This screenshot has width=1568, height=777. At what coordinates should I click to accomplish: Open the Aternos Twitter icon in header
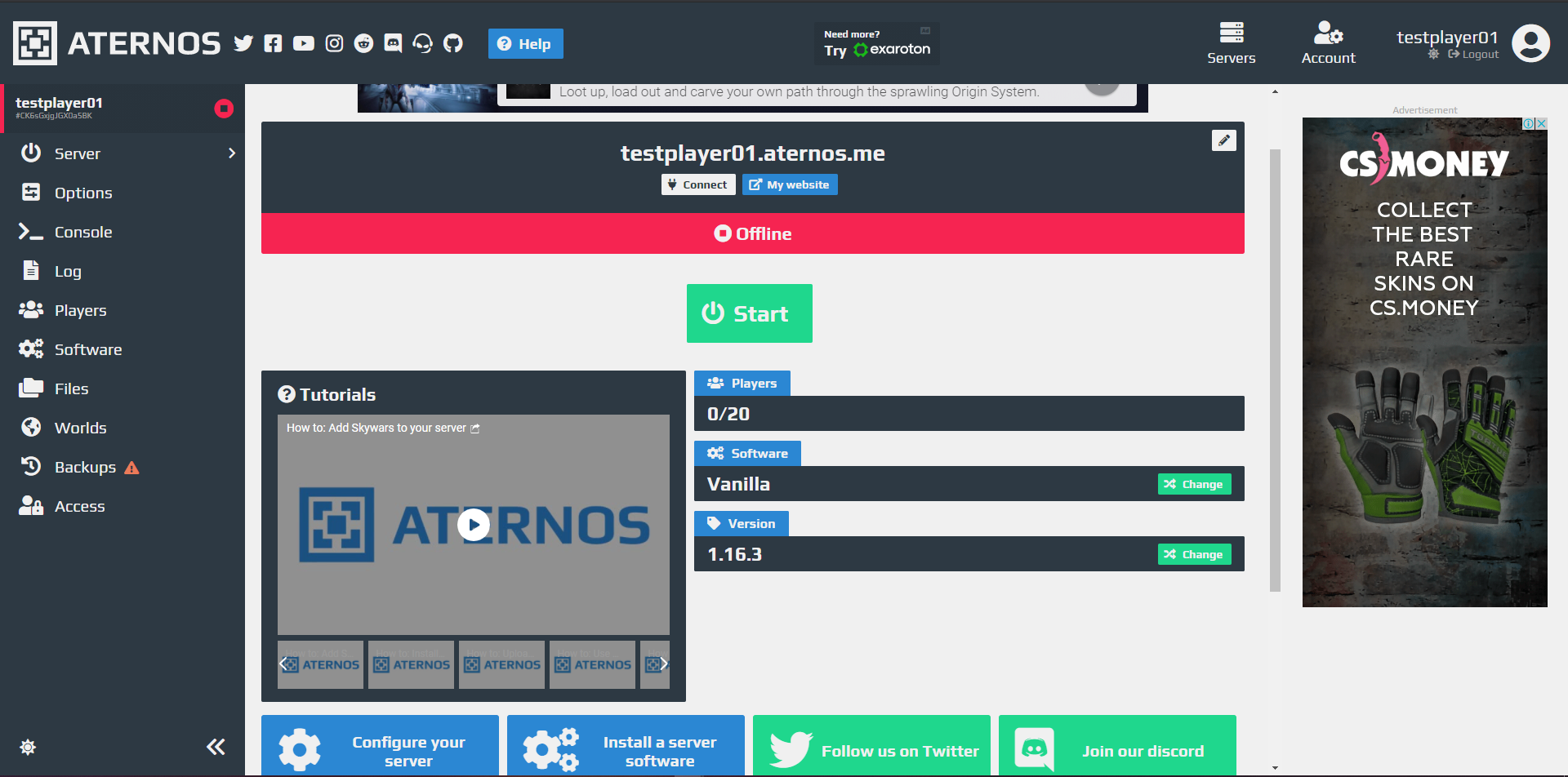point(243,43)
